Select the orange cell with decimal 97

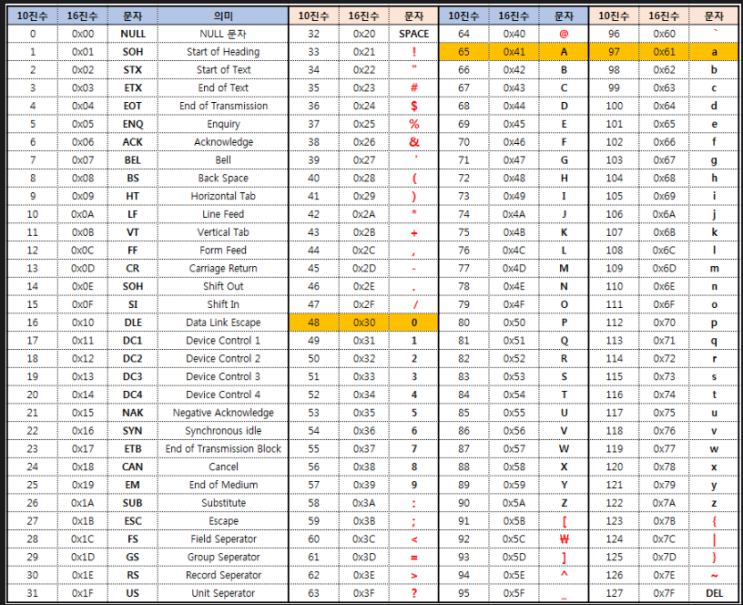(614, 52)
